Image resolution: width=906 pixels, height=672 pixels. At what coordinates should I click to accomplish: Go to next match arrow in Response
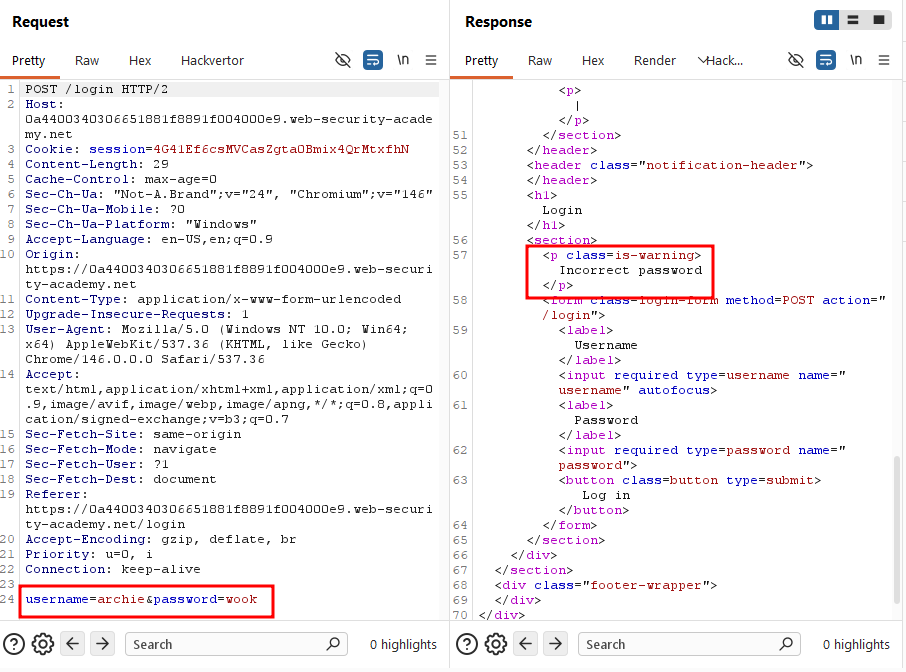(x=555, y=643)
